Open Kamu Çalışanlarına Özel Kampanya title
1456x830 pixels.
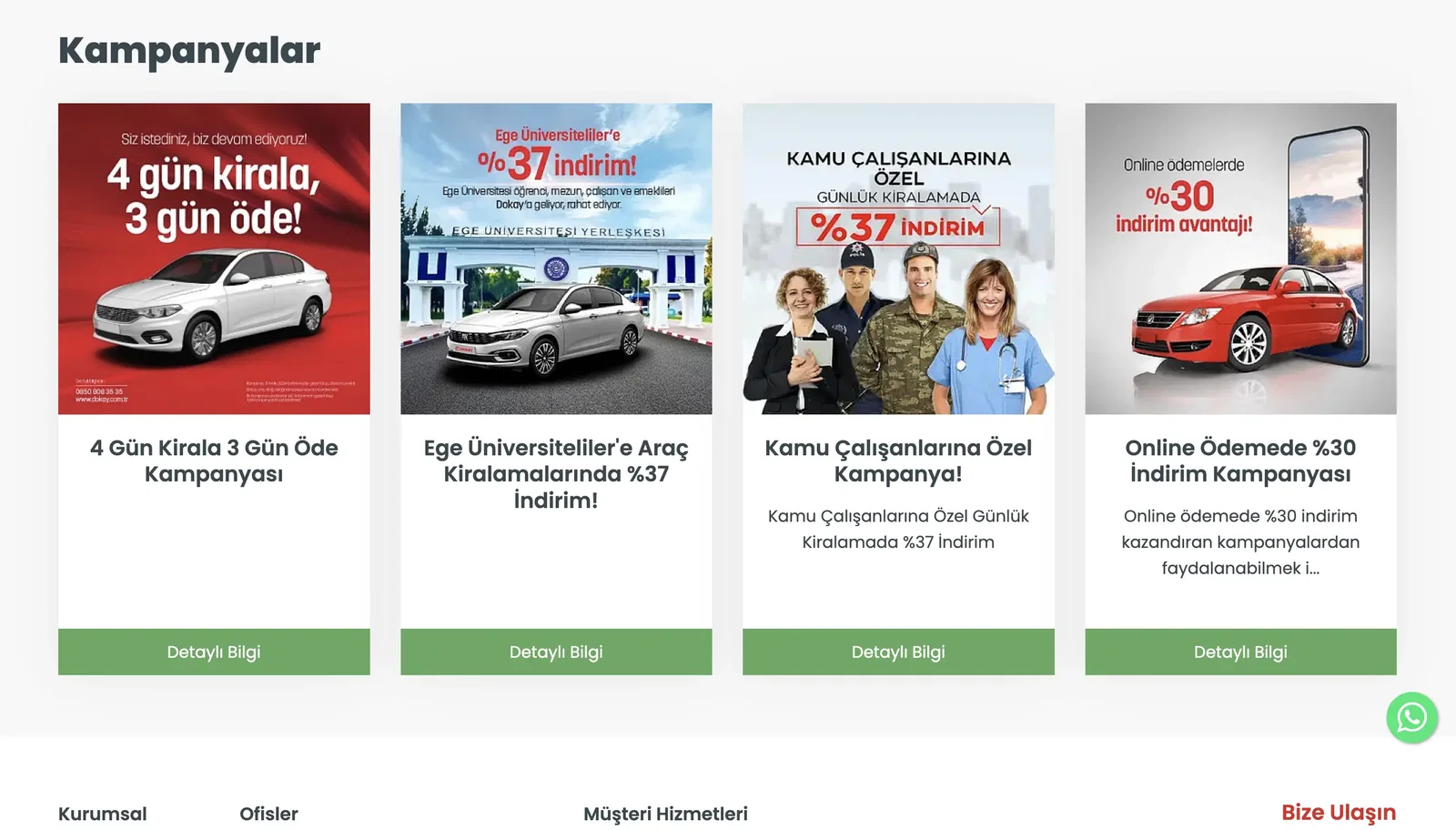tap(898, 461)
